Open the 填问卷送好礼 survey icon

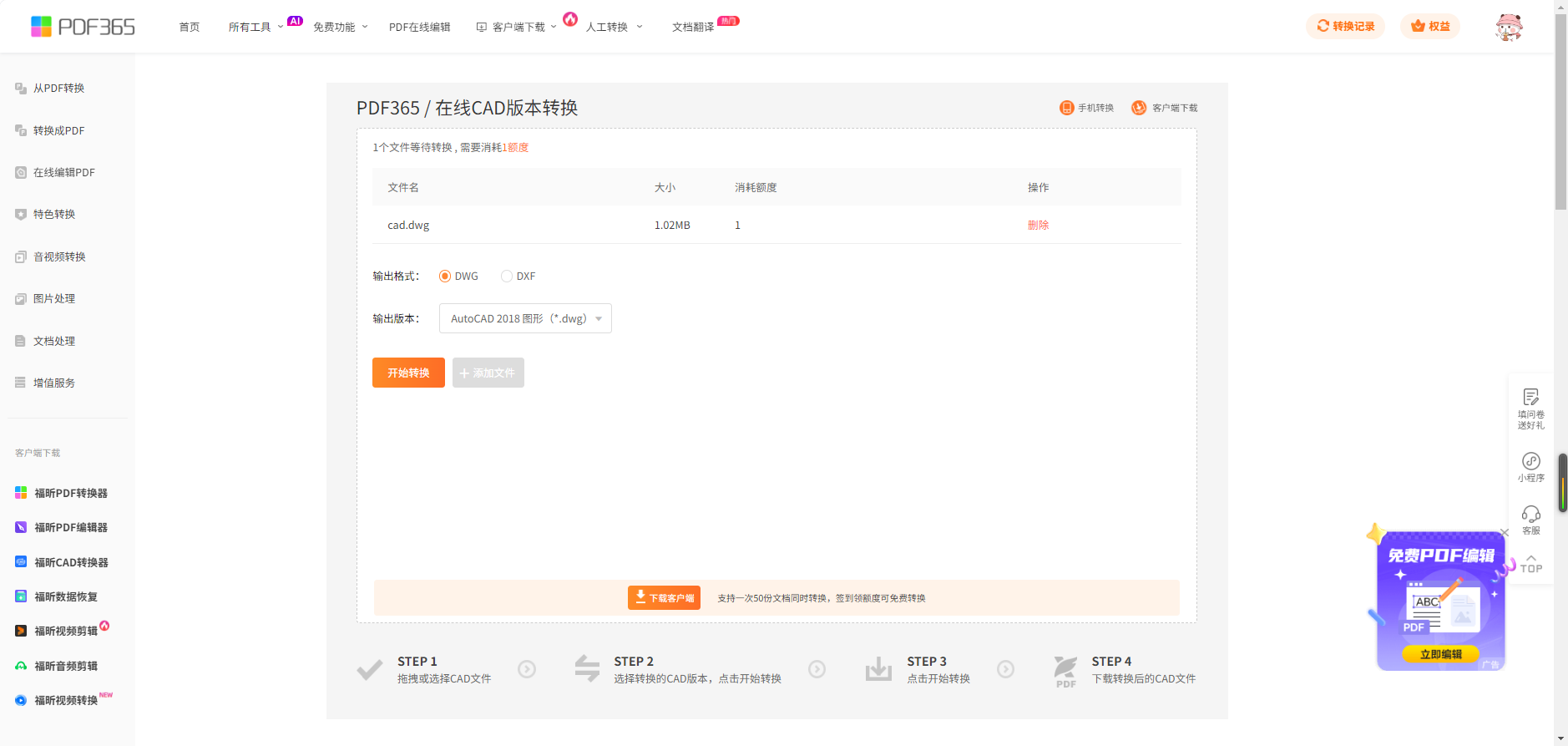pos(1530,398)
